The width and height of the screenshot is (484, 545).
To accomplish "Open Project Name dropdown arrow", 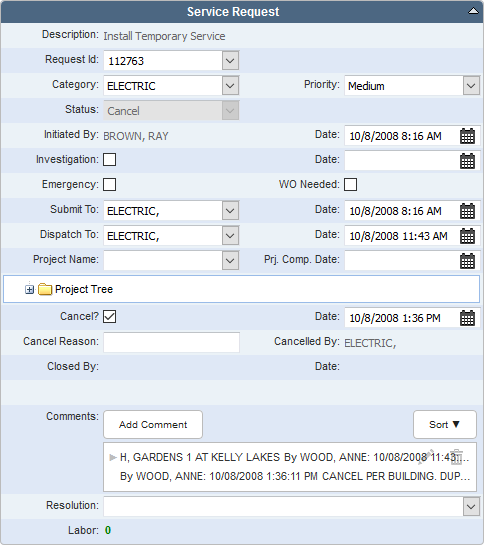I will click(x=230, y=261).
